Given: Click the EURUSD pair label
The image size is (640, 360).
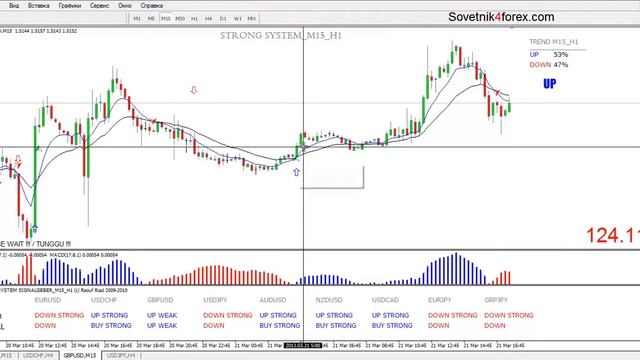Looking at the screenshot, I should point(48,300).
